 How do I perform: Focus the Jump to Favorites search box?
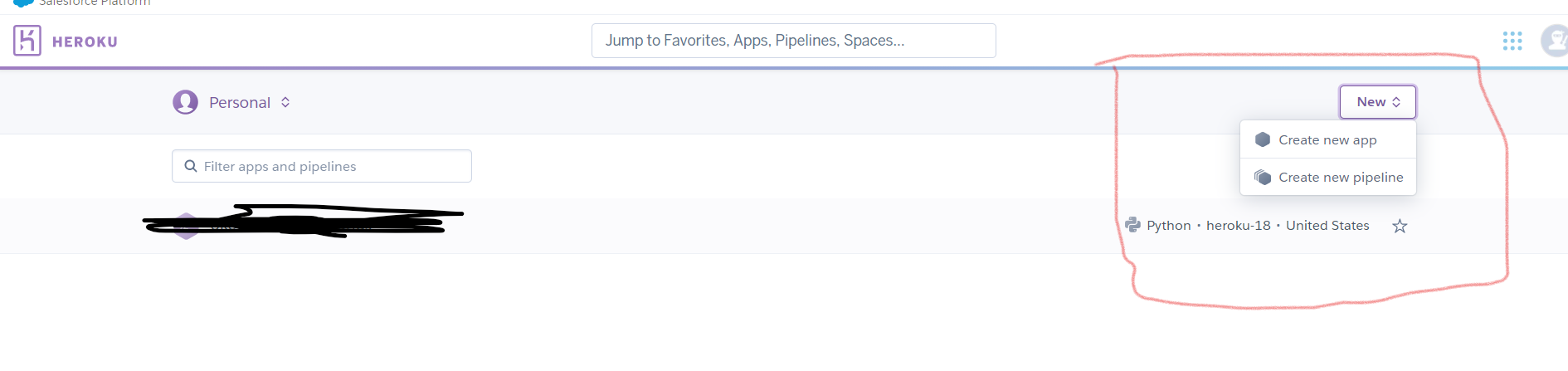pyautogui.click(x=794, y=41)
